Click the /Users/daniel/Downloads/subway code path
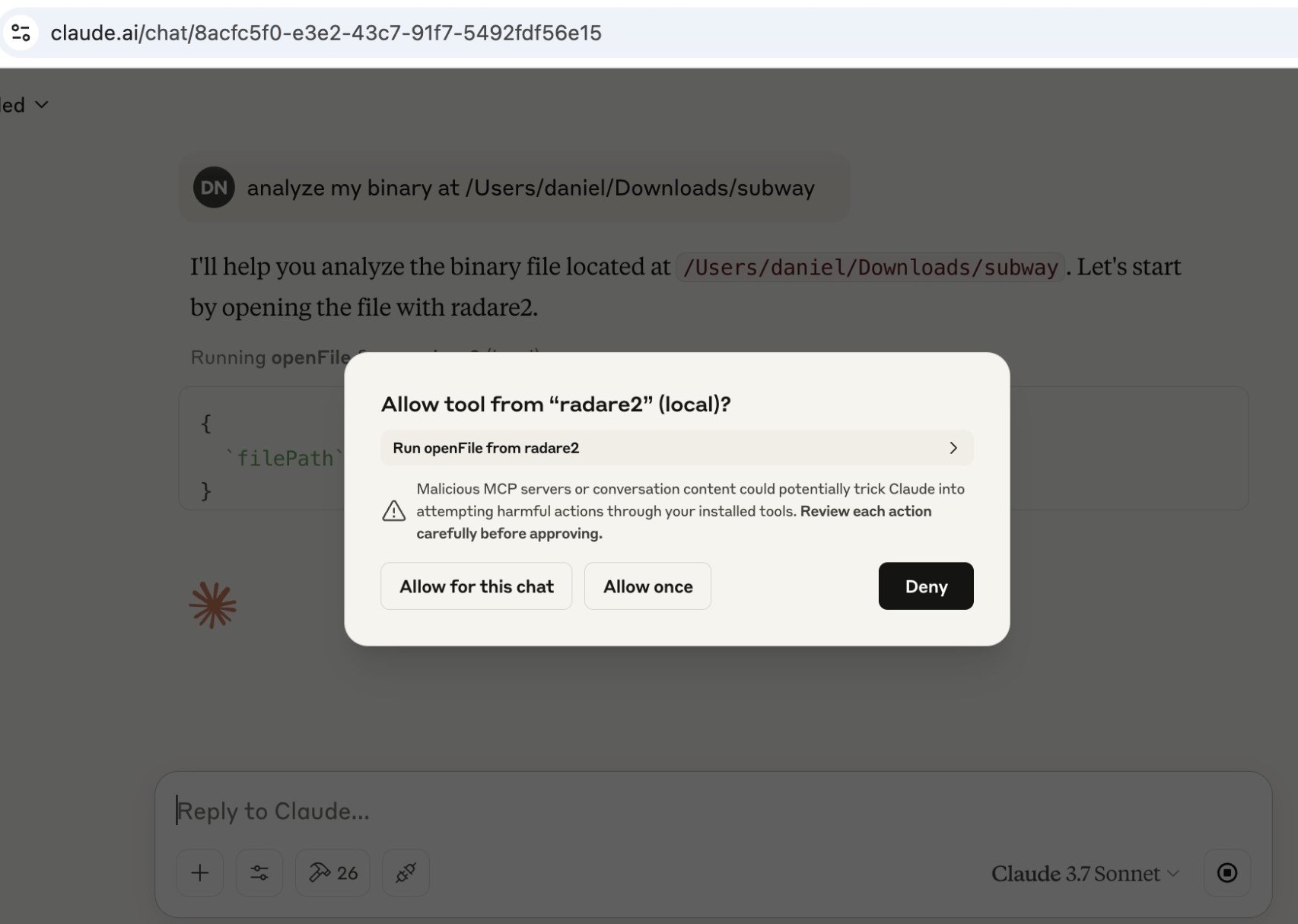 coord(870,268)
